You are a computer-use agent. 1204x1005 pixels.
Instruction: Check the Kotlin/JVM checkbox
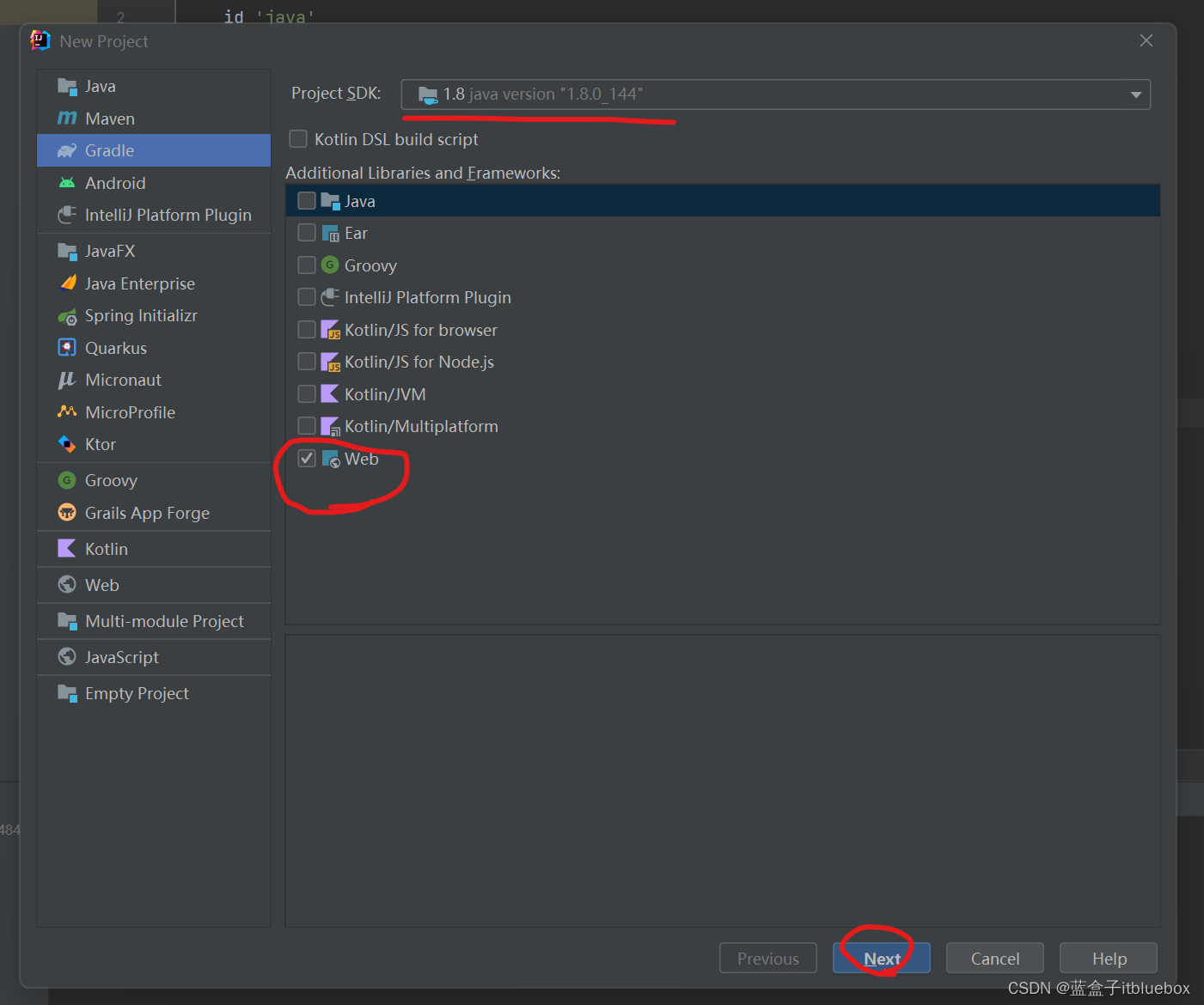click(x=307, y=394)
